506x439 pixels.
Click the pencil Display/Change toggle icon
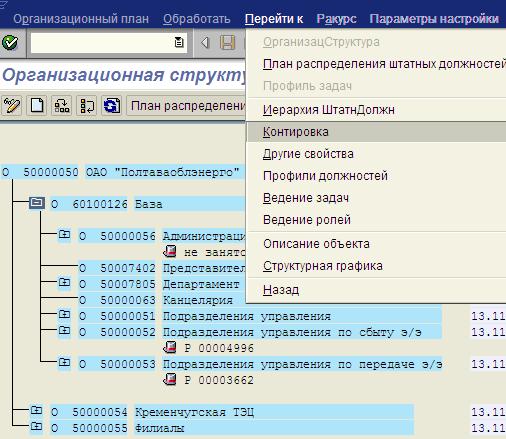tap(12, 106)
